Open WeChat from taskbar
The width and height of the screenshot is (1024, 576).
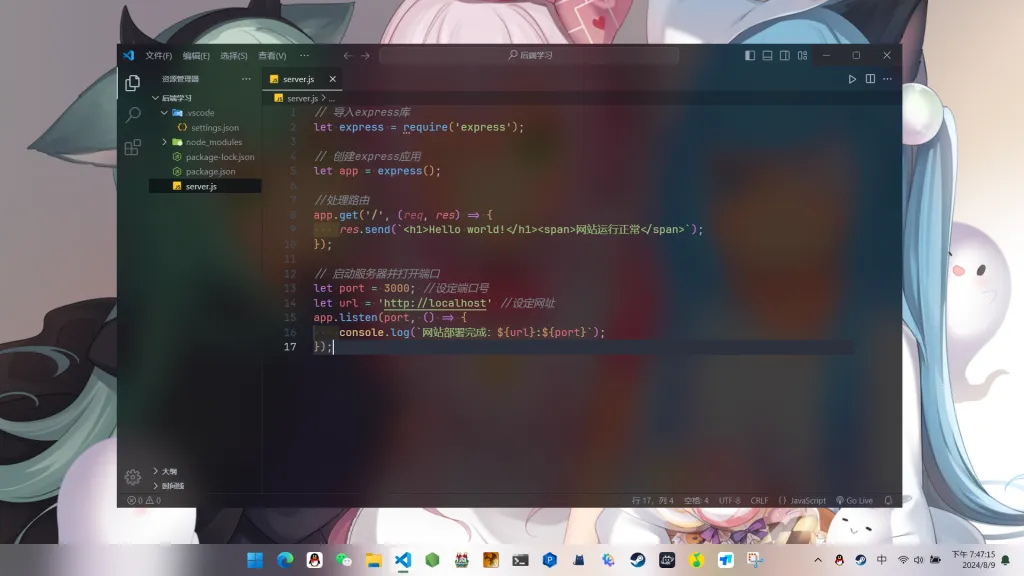pyautogui.click(x=344, y=560)
